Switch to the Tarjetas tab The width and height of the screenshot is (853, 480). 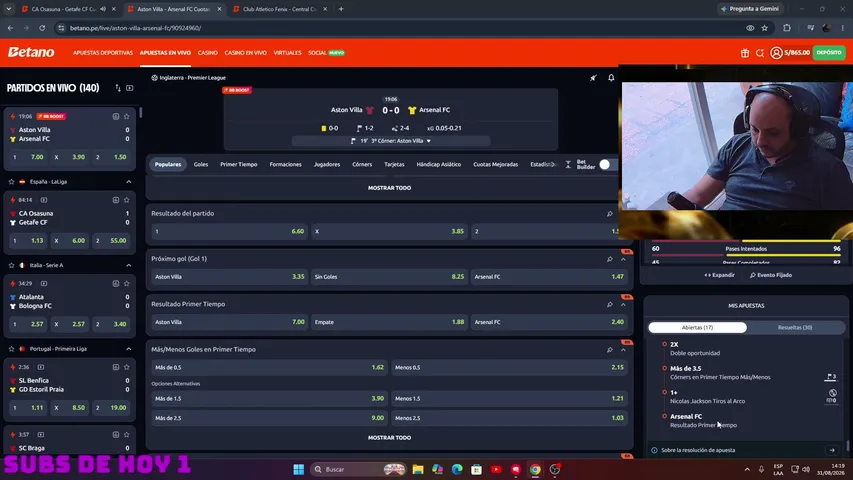click(x=394, y=164)
